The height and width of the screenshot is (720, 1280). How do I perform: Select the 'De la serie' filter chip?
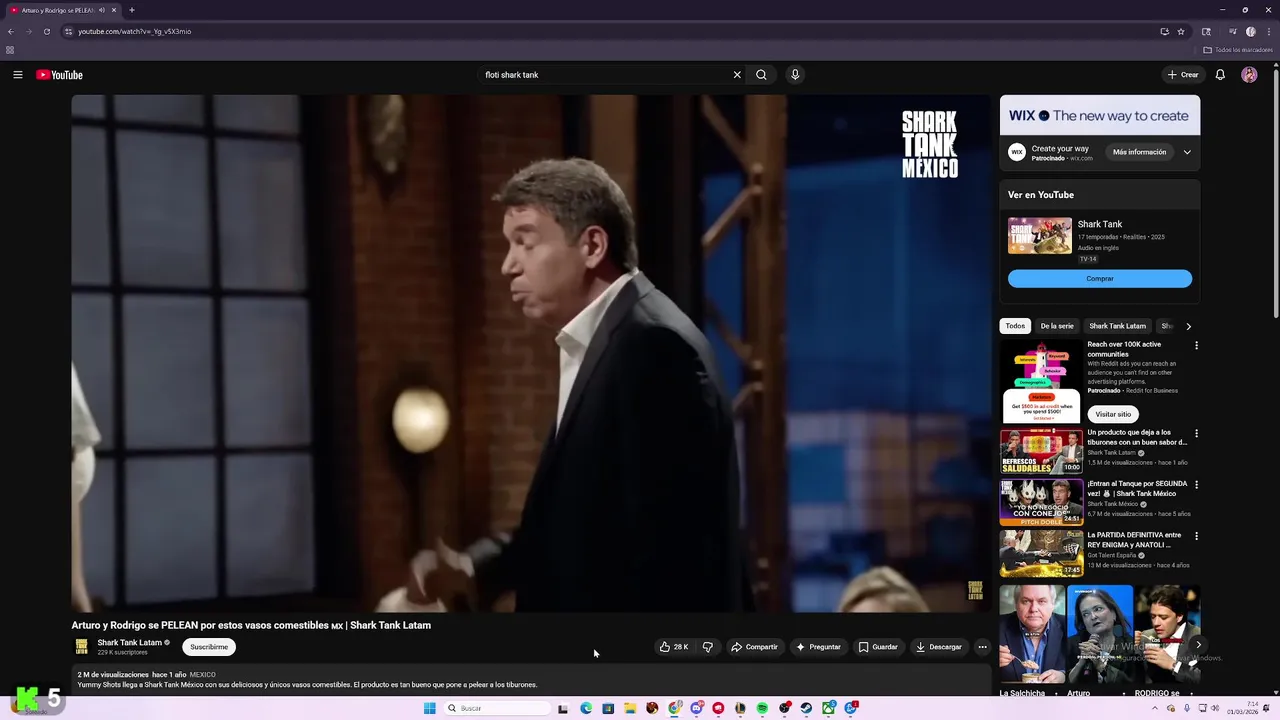[x=1057, y=326]
